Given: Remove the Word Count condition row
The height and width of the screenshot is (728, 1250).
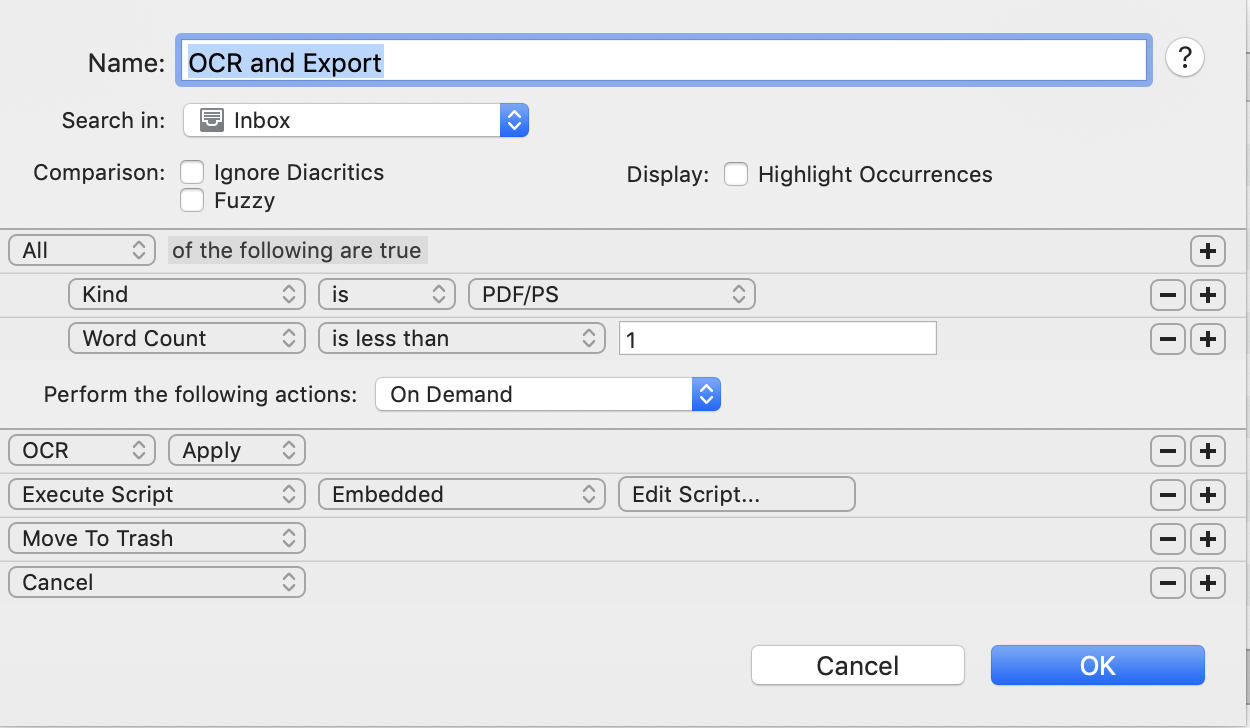Looking at the screenshot, I should 1167,339.
